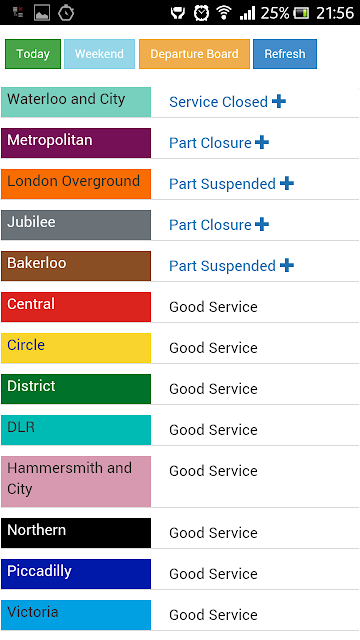Tap the battery icon in status bar
Image resolution: width=360 pixels, height=640 pixels.
tap(301, 13)
